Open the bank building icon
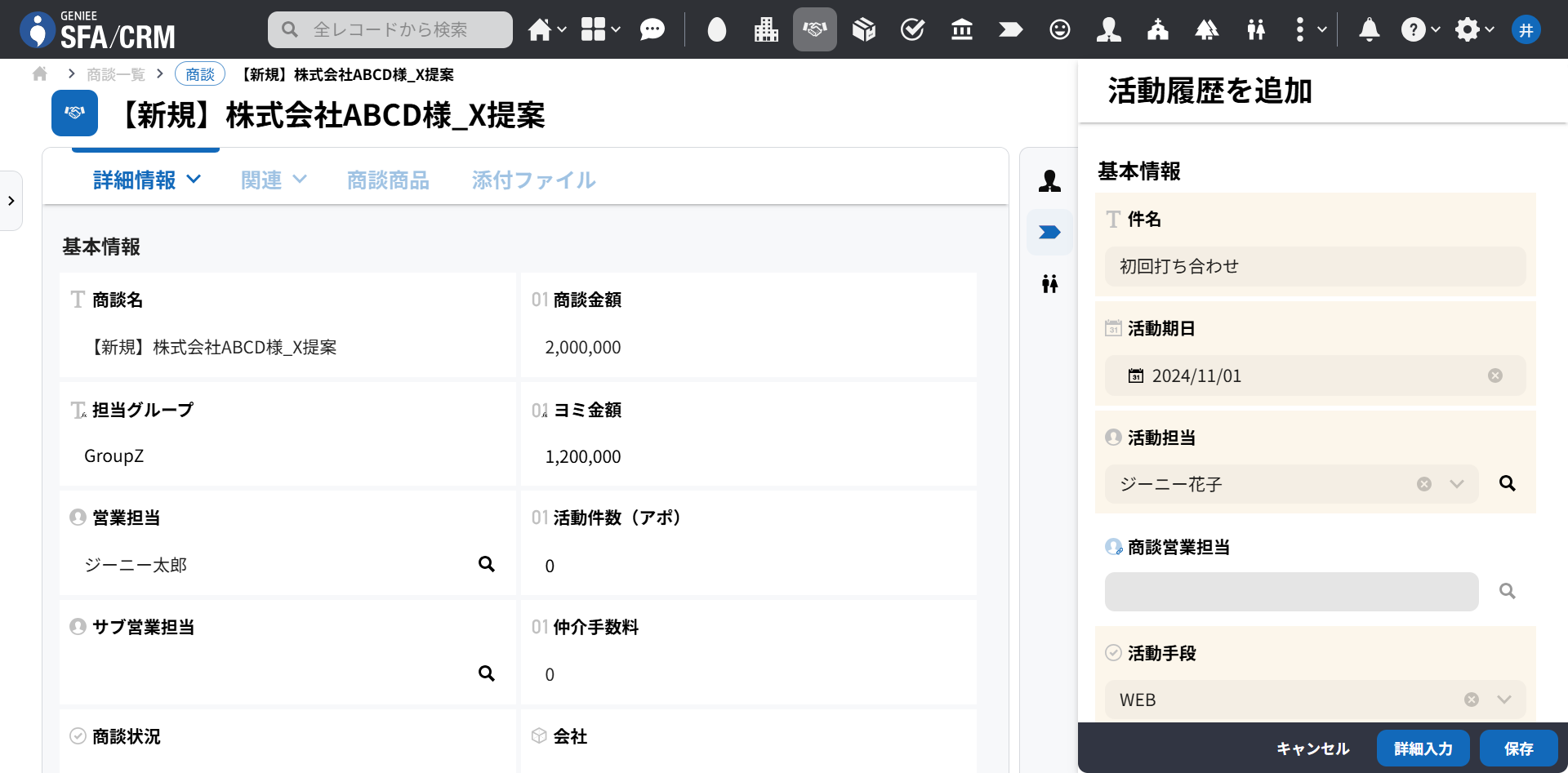The height and width of the screenshot is (773, 1568). coord(962,30)
